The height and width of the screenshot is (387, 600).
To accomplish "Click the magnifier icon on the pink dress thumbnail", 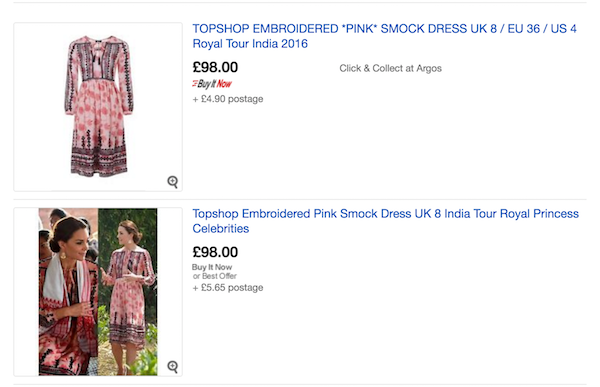I will [173, 181].
